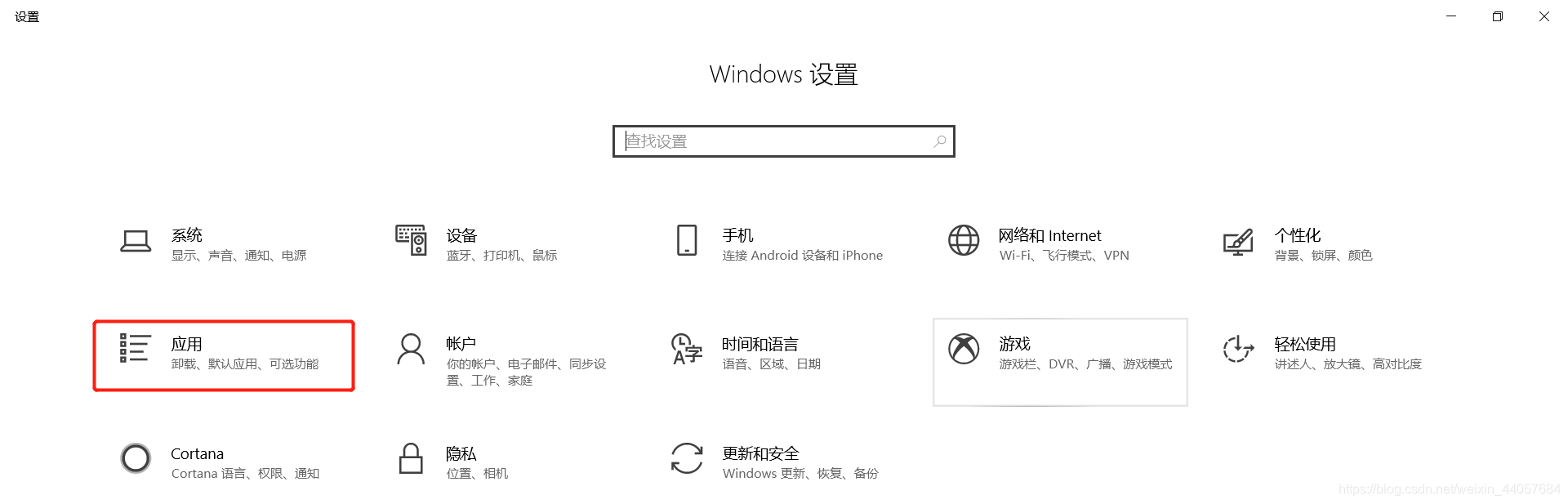Open the Cortana circle icon
The image size is (1568, 504).
point(136,458)
